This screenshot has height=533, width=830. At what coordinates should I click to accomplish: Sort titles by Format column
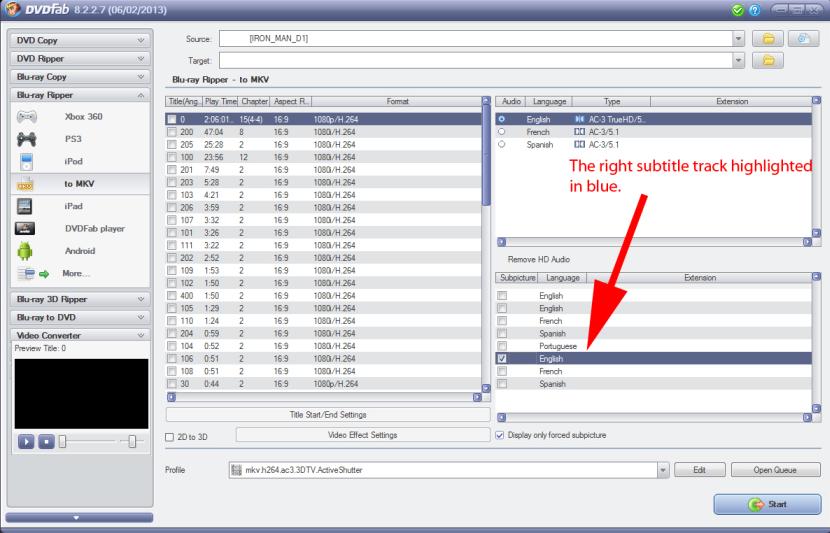(397, 101)
